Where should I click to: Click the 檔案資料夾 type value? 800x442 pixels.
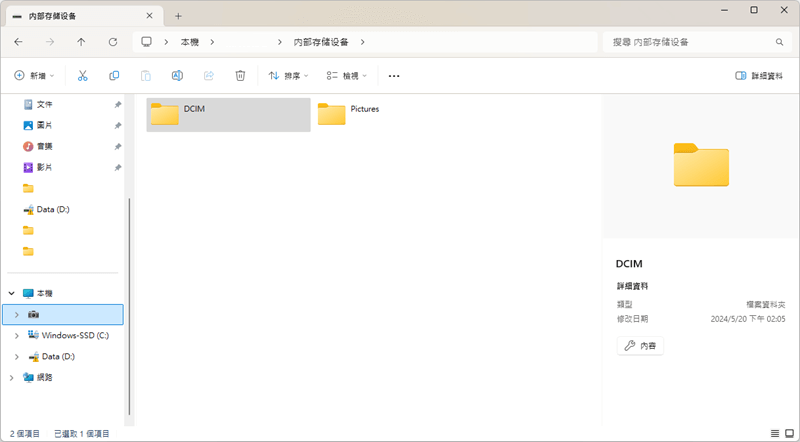[x=765, y=304]
